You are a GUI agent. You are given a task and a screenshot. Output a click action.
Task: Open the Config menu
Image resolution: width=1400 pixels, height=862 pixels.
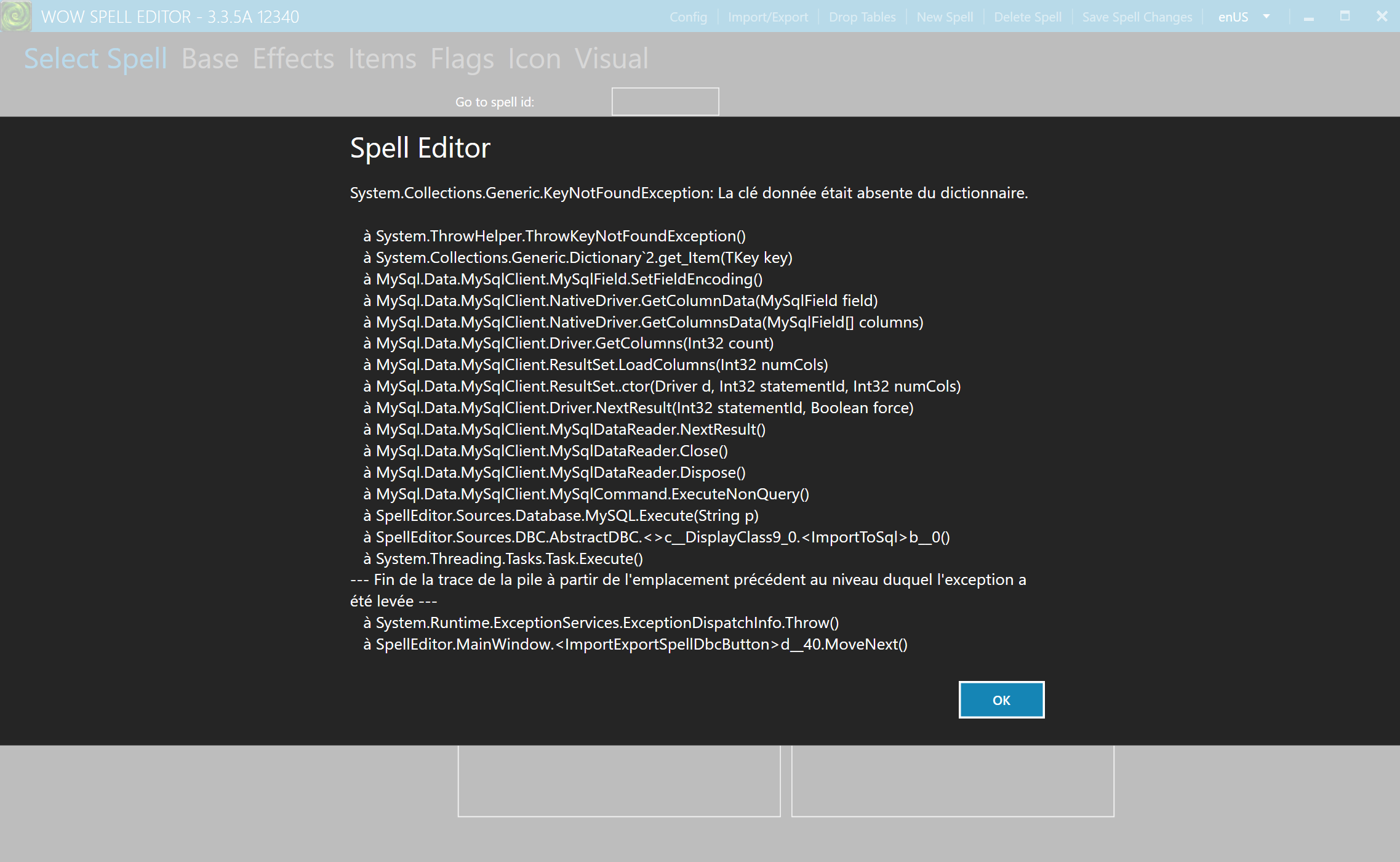[687, 17]
